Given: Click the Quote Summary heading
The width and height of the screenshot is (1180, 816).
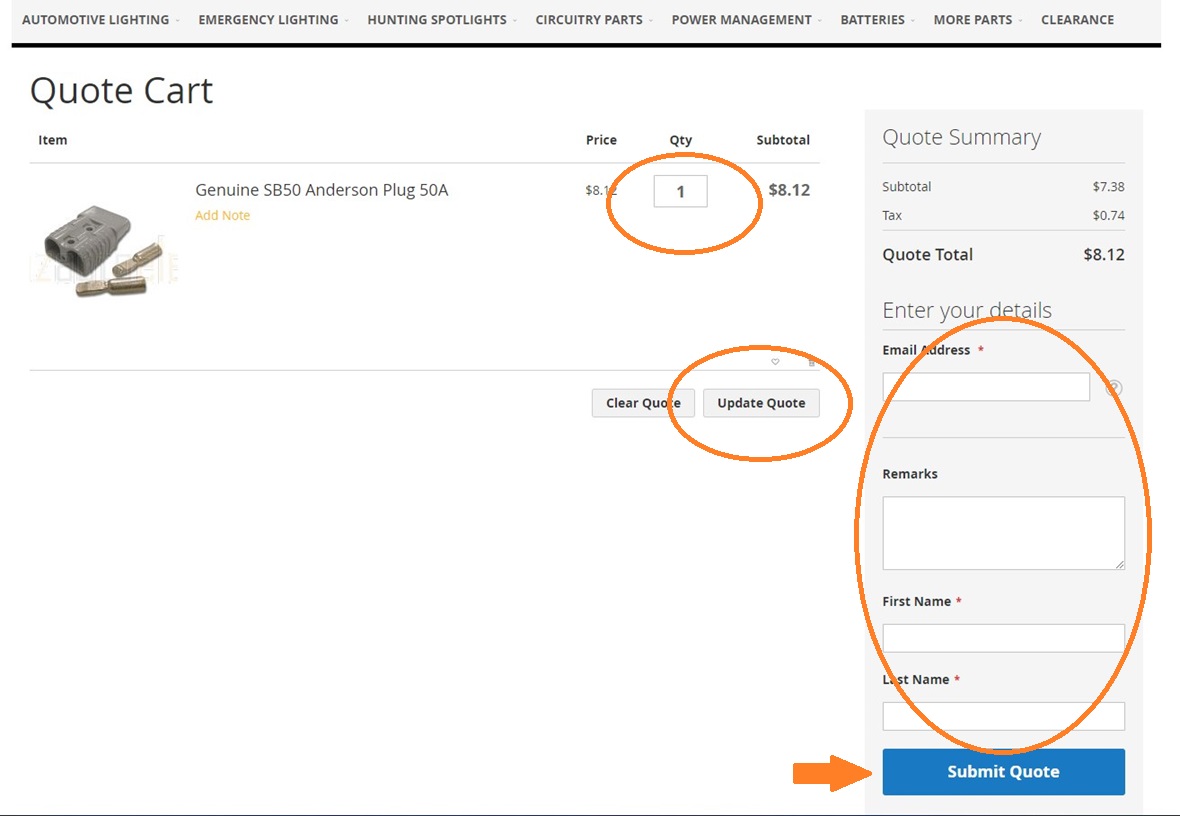Looking at the screenshot, I should (962, 137).
